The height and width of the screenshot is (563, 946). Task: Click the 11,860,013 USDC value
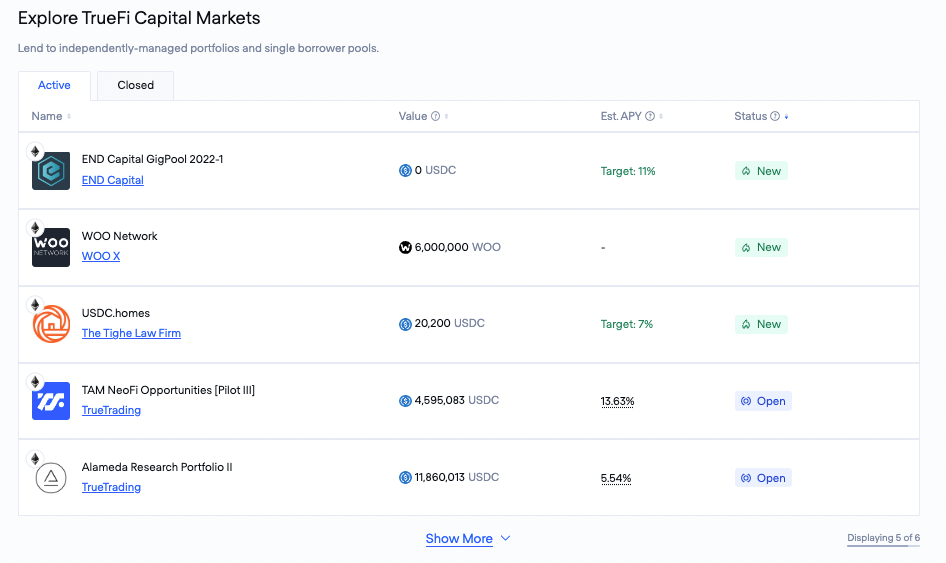coord(457,477)
